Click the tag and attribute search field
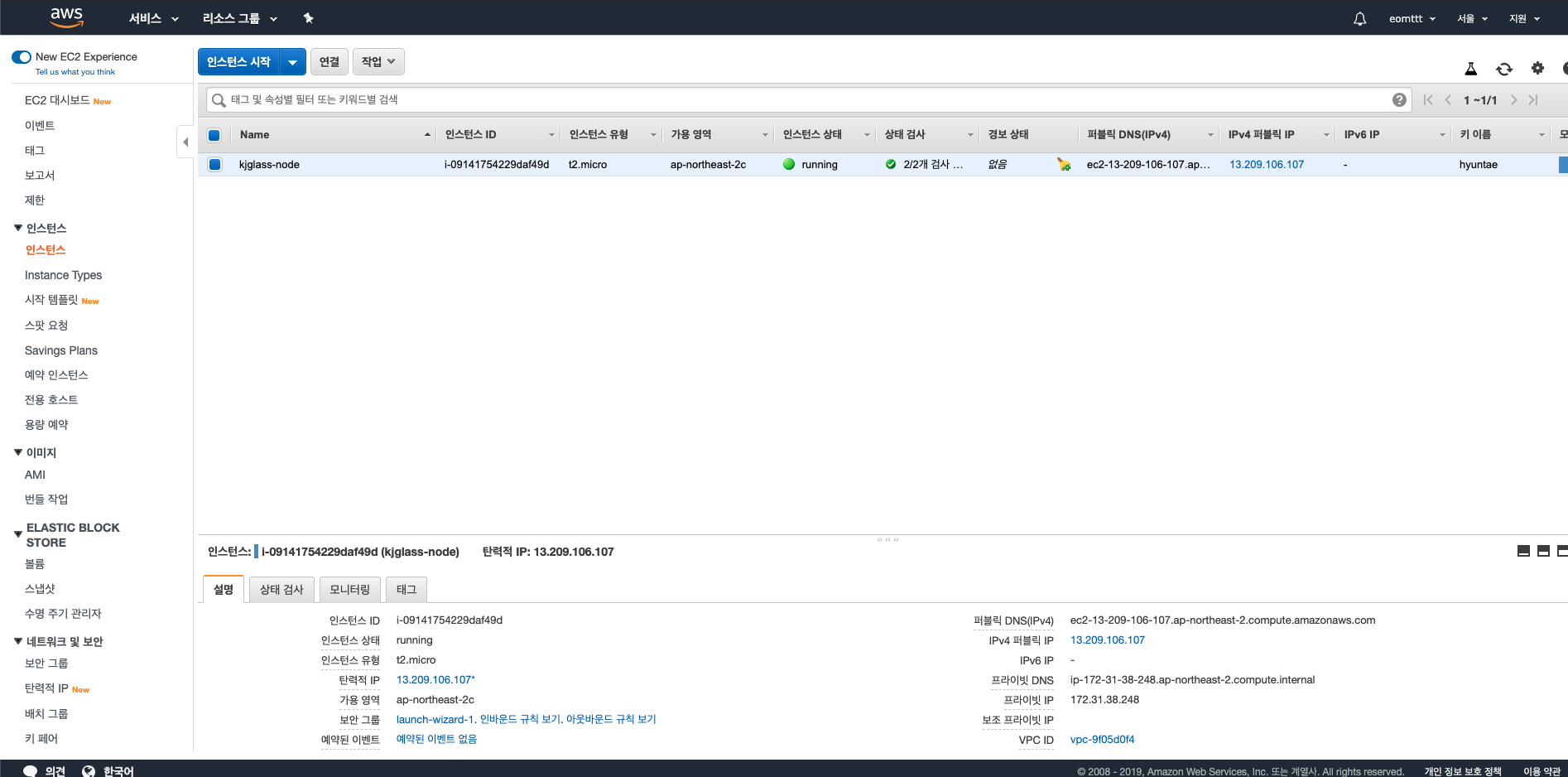The width and height of the screenshot is (1568, 777). coord(807,100)
